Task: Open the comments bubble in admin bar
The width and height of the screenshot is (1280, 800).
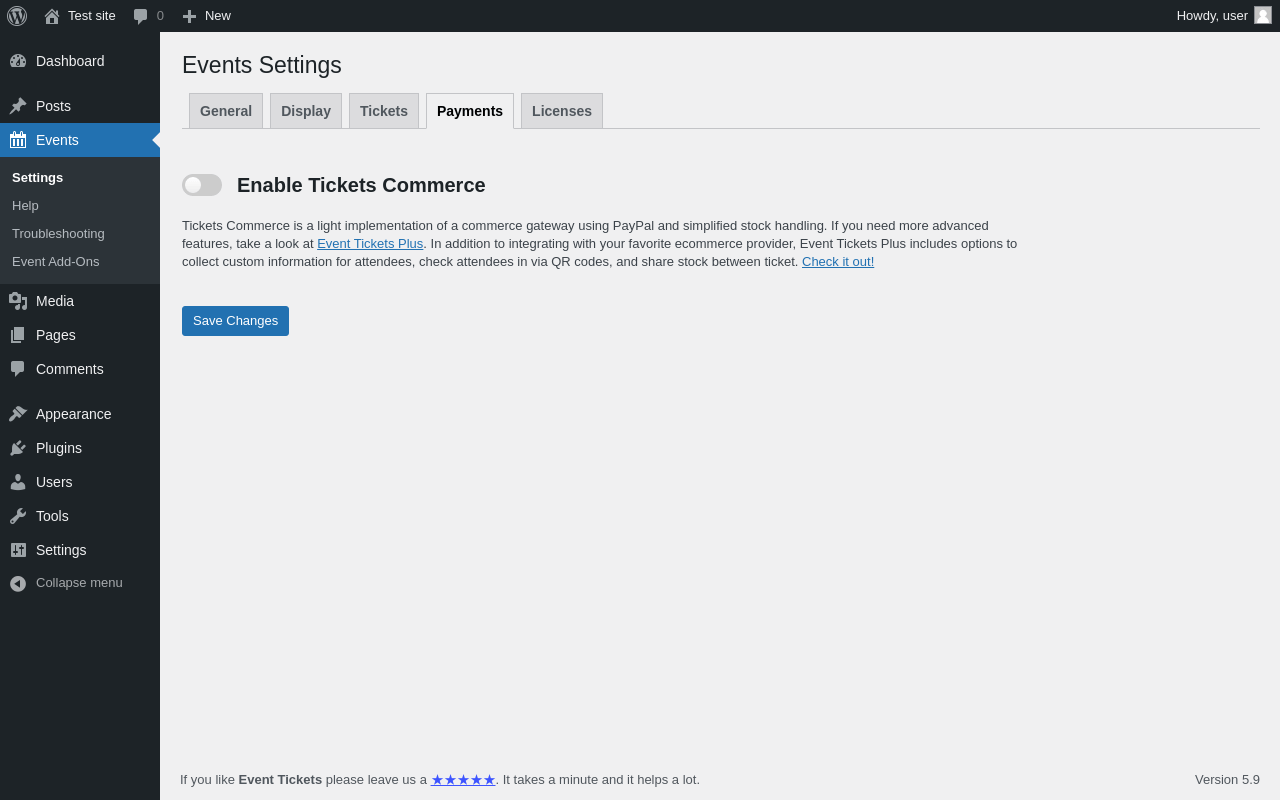Action: click(141, 16)
